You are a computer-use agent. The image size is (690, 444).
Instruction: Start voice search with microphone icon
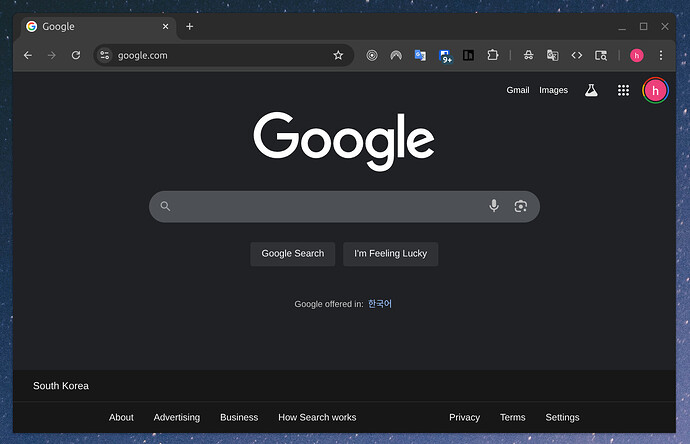point(494,206)
